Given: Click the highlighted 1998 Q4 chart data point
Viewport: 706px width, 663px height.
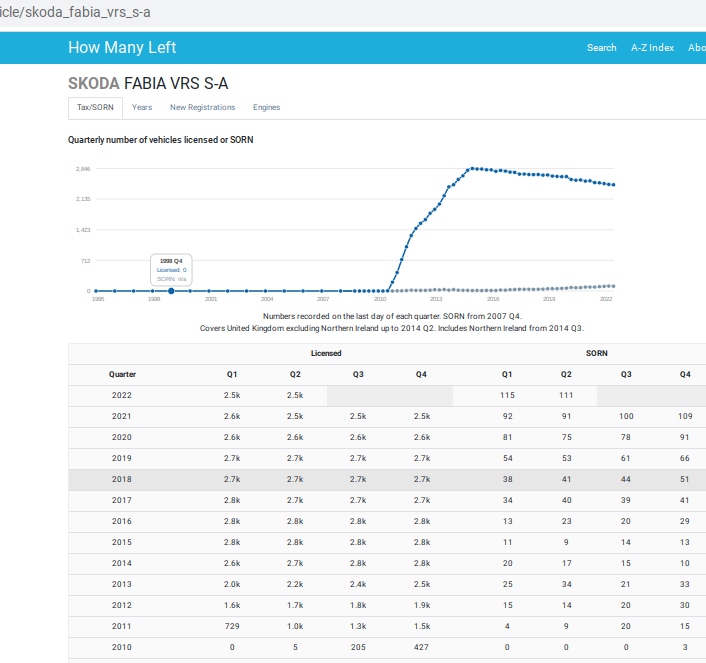Looking at the screenshot, I should pyautogui.click(x=171, y=291).
